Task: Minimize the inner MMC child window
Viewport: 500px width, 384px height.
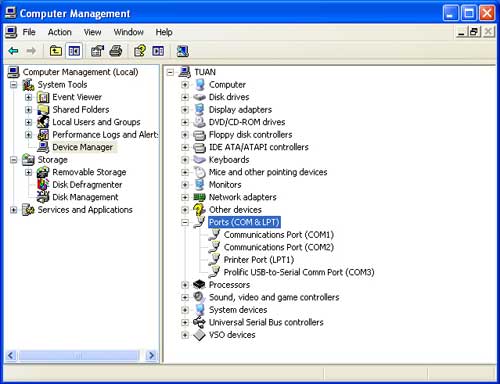Action: click(x=461, y=32)
